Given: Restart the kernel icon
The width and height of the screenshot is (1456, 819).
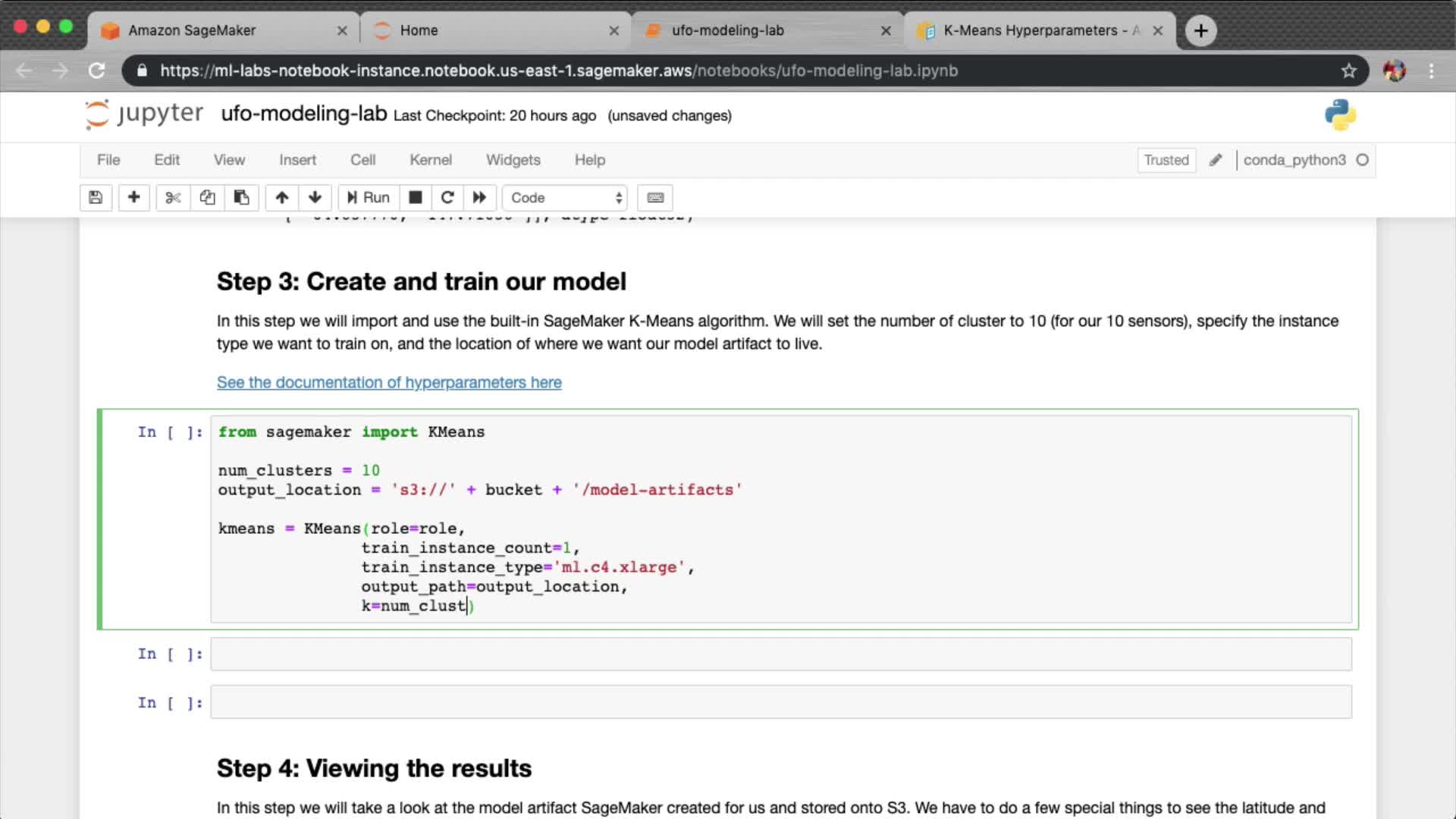Looking at the screenshot, I should 447,198.
